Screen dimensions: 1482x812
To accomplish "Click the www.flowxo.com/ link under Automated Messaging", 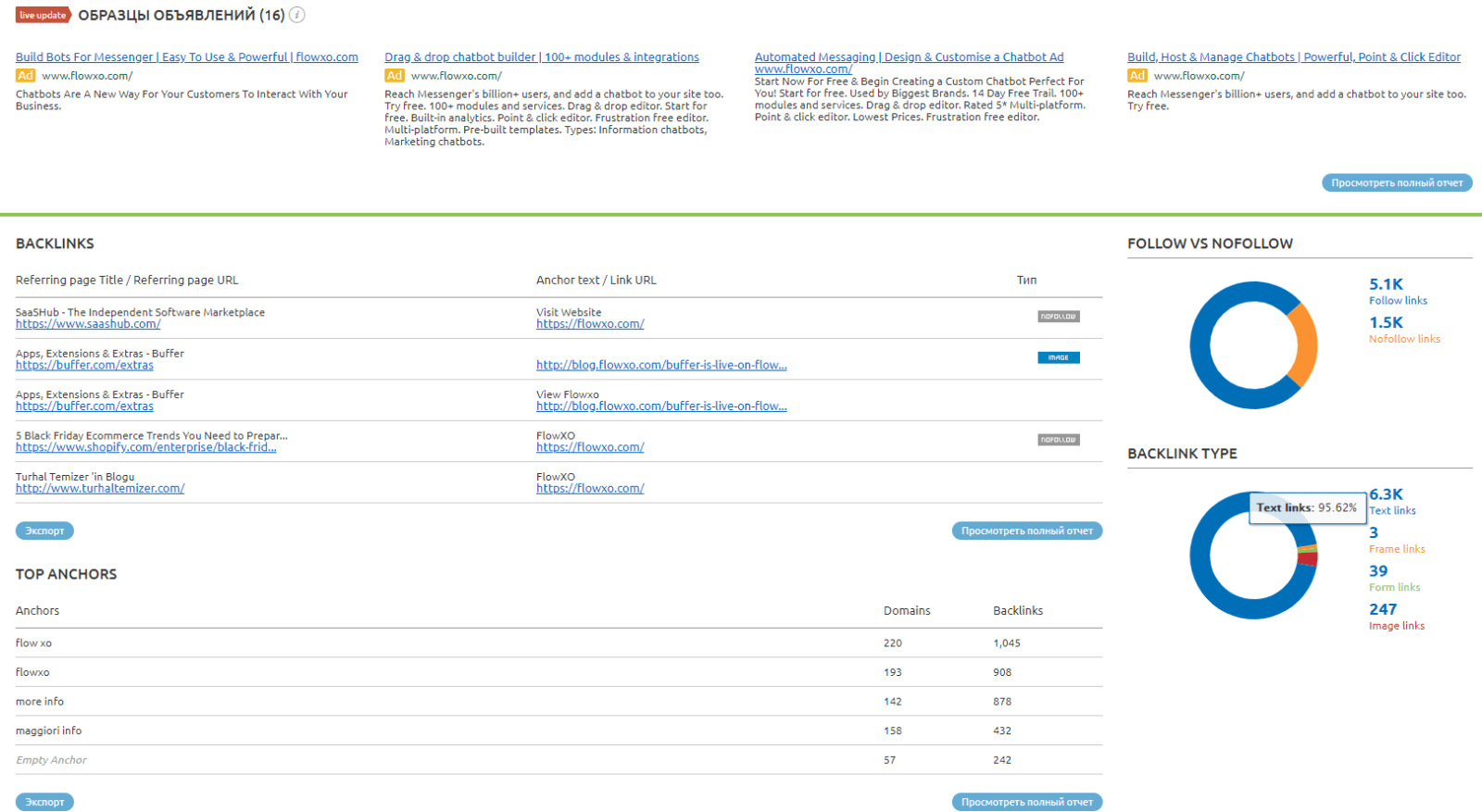I will (803, 69).
